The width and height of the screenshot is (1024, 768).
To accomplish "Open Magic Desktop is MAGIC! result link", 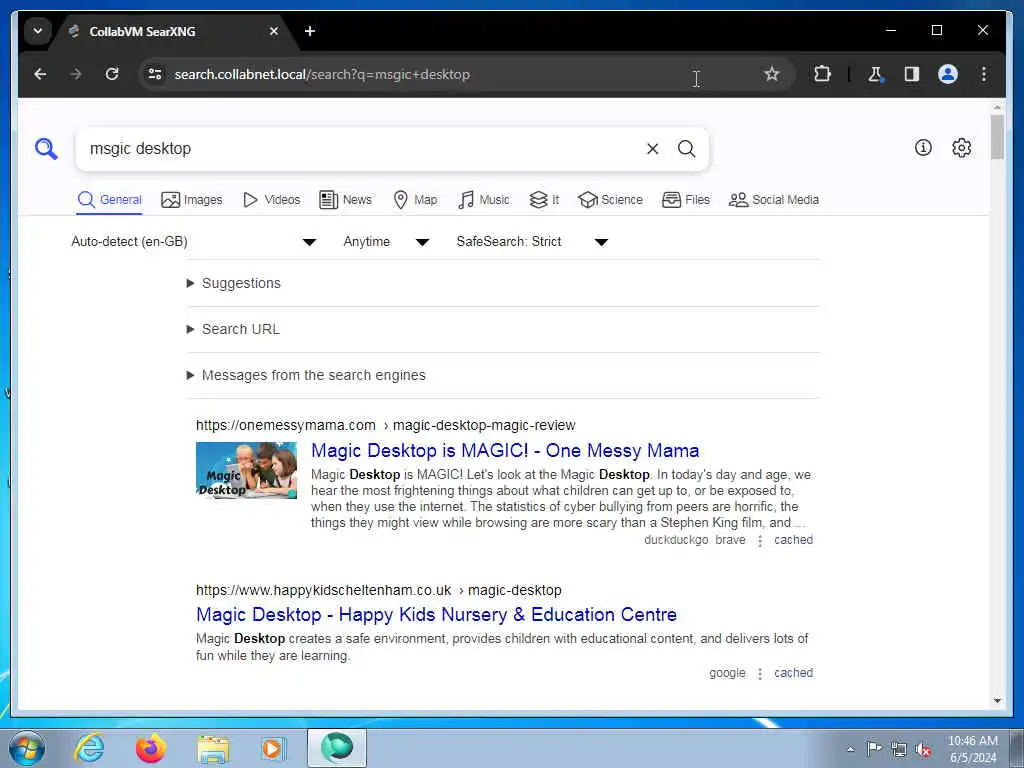I will coord(505,451).
